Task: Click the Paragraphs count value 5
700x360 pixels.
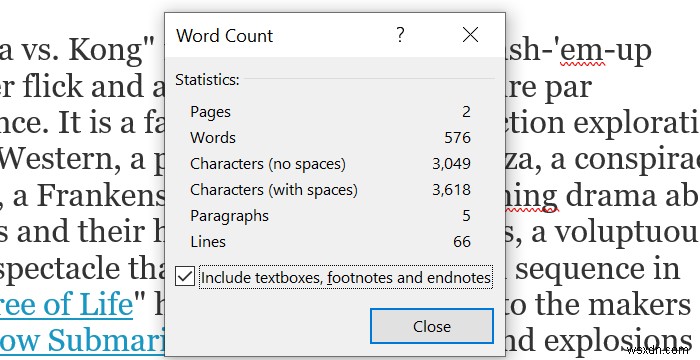Action: (467, 216)
